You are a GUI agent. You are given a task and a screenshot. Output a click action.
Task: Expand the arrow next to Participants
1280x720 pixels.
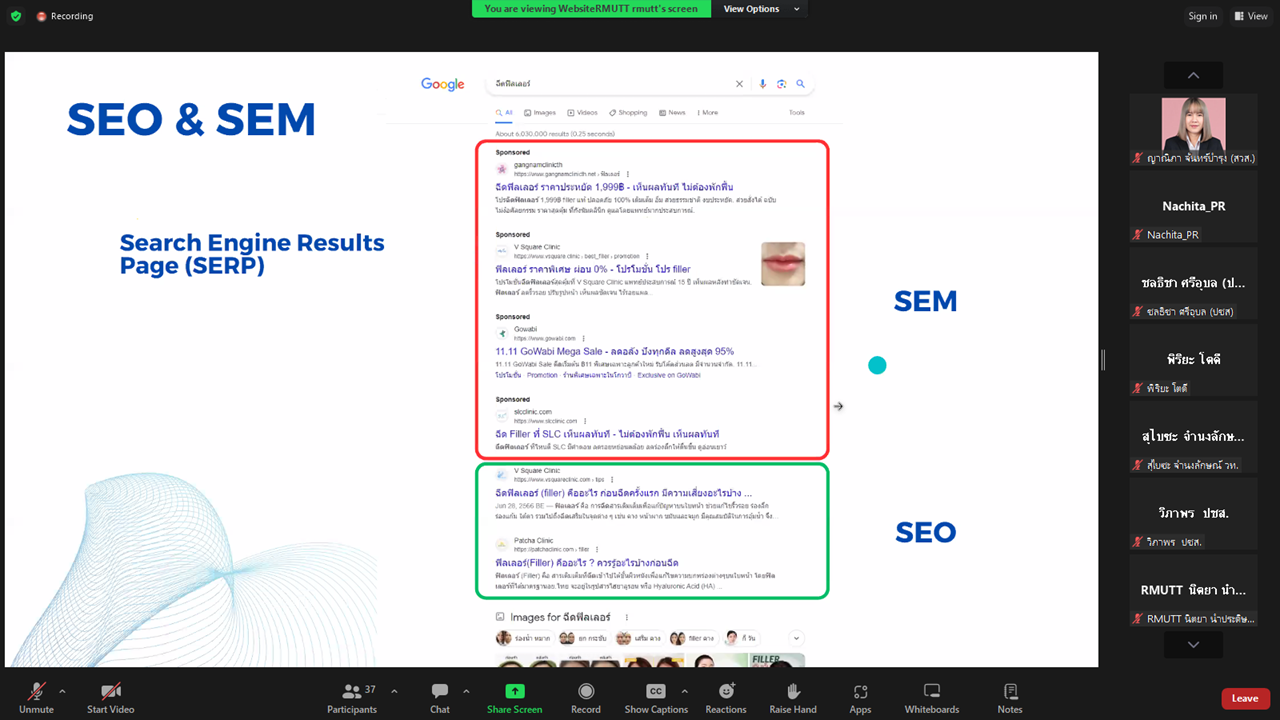pyautogui.click(x=394, y=691)
